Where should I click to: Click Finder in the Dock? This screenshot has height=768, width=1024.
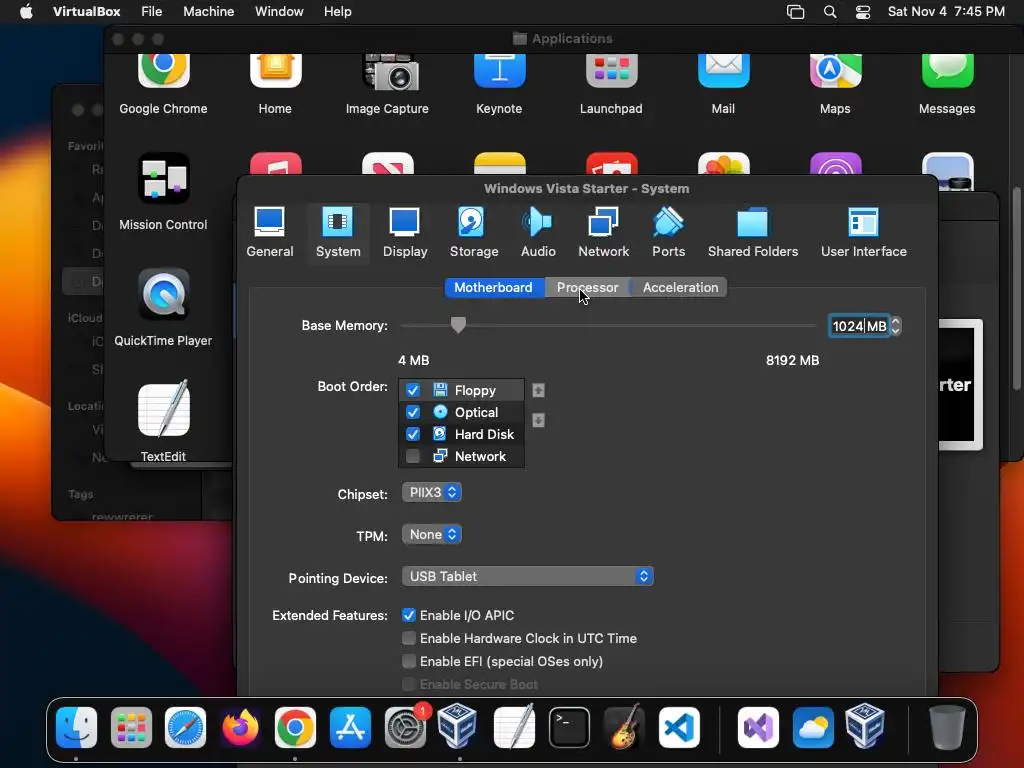pos(76,728)
